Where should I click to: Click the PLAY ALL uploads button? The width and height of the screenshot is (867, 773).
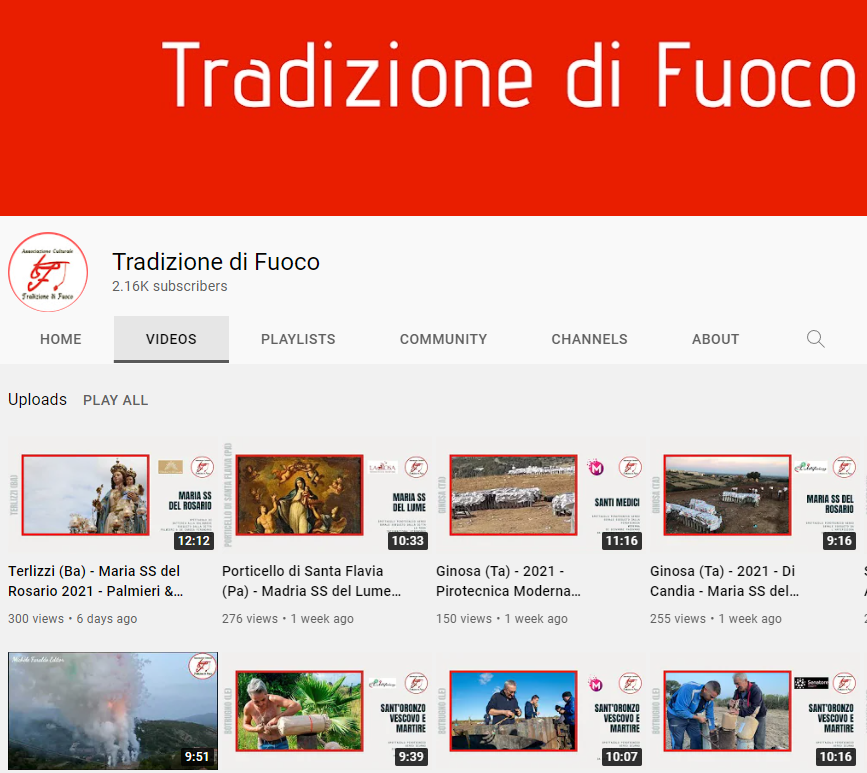click(115, 400)
